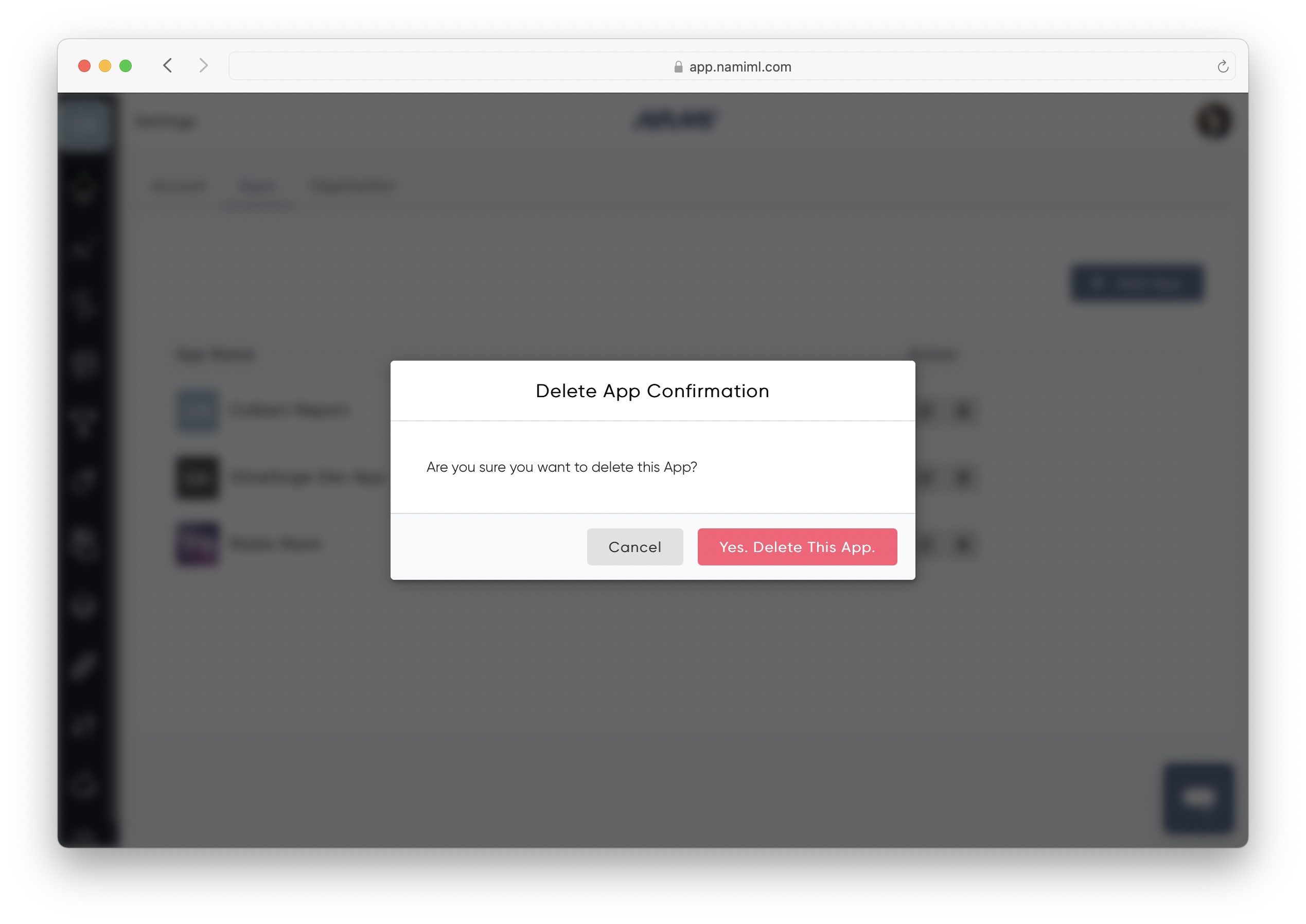
Task: Click the Delete App Confirmation title
Action: pyautogui.click(x=652, y=391)
